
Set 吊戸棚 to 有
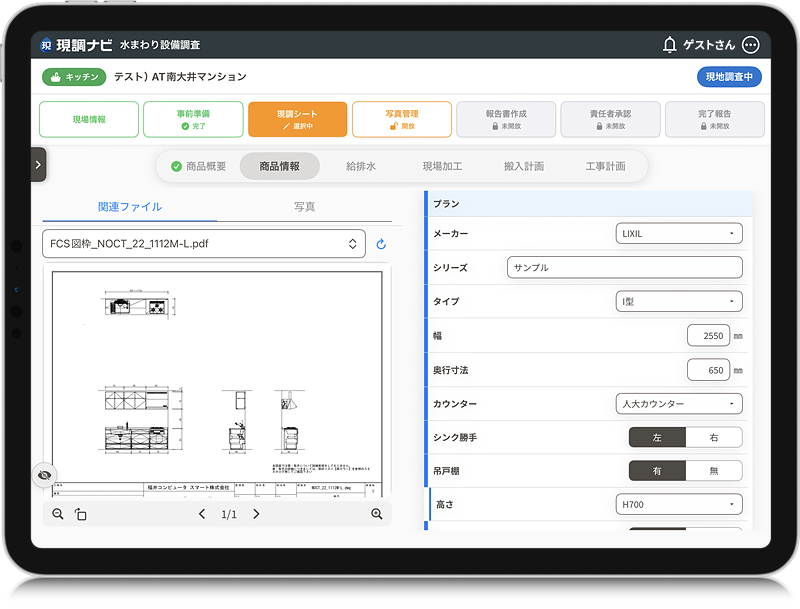(x=657, y=471)
